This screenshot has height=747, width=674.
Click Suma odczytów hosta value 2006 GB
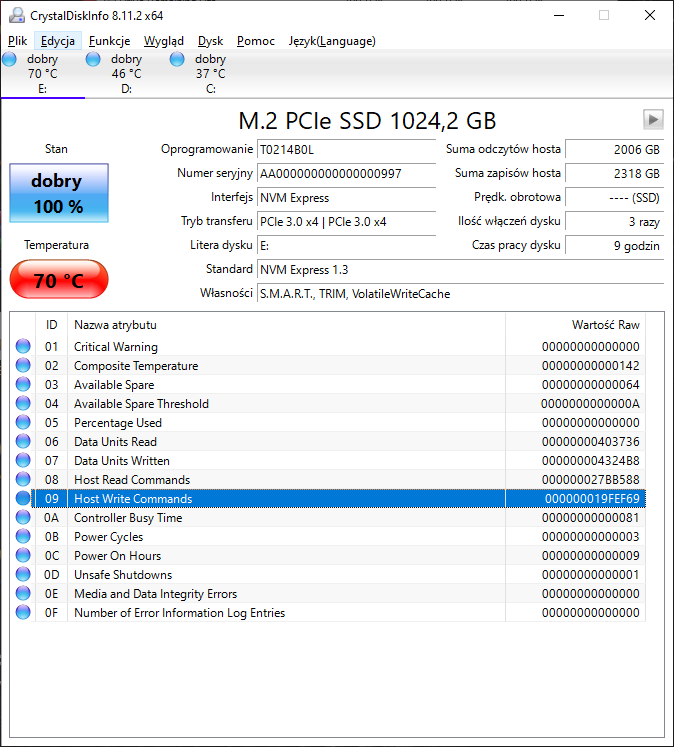[614, 150]
